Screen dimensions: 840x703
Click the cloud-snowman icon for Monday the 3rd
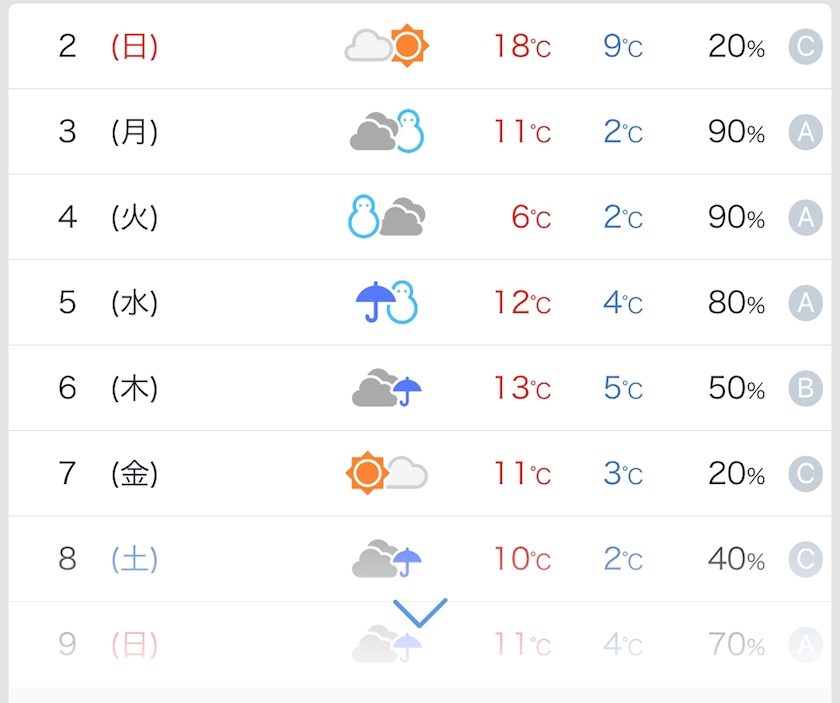[387, 131]
